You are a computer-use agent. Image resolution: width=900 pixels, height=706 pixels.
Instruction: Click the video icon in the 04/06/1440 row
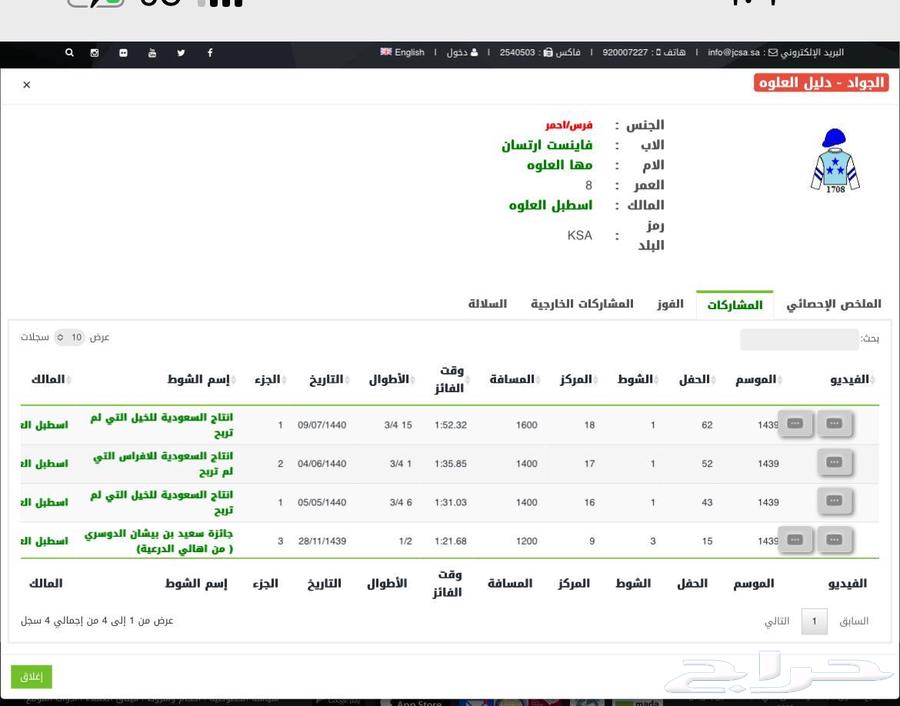pyautogui.click(x=835, y=462)
